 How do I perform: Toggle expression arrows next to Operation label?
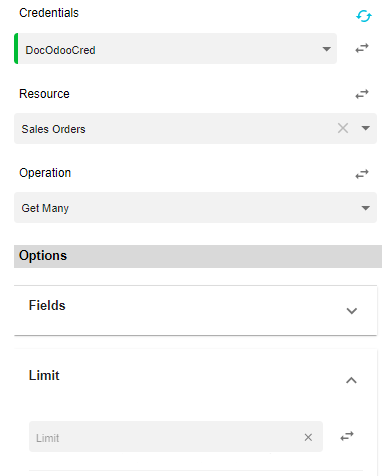[362, 174]
